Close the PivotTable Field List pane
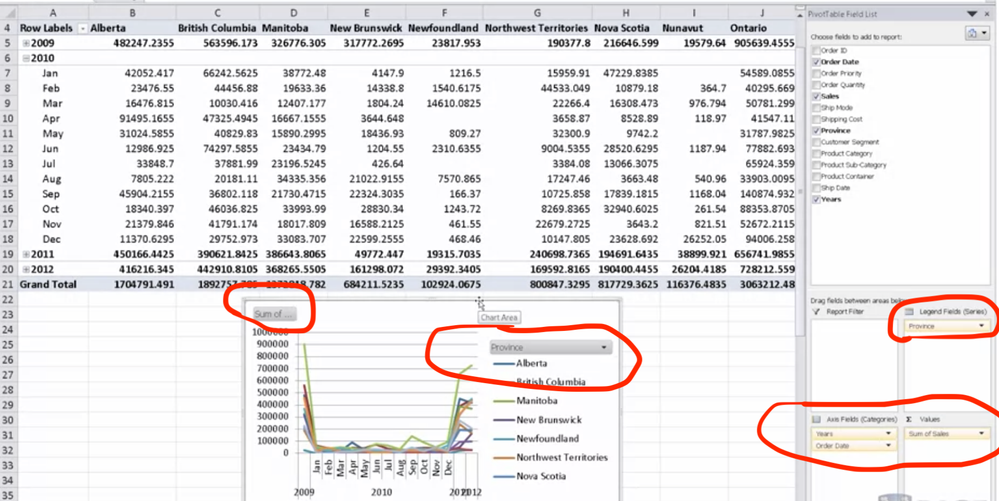This screenshot has width=999, height=501. (987, 13)
